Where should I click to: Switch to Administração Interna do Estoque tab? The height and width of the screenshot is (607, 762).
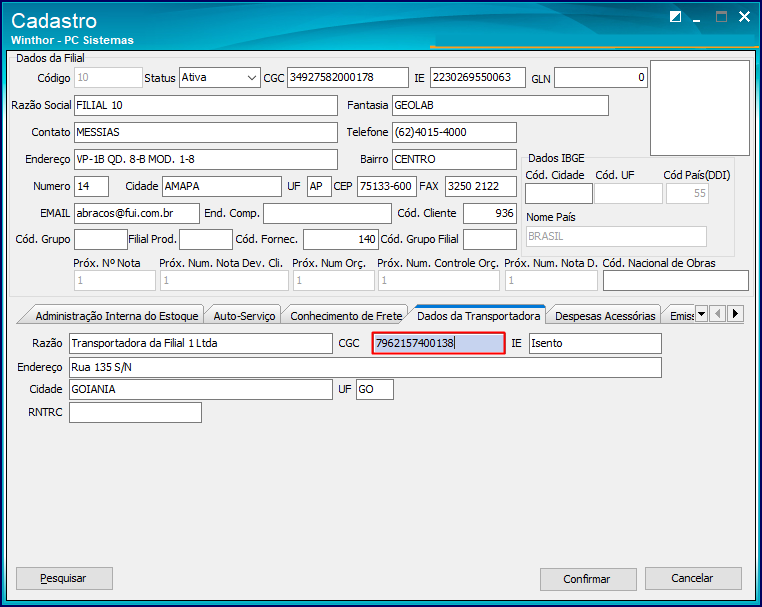click(117, 316)
